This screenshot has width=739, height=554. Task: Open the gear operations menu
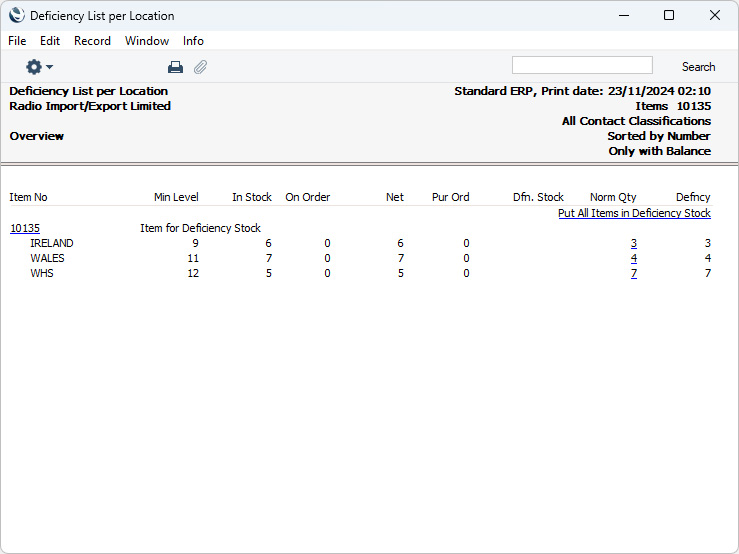point(39,67)
